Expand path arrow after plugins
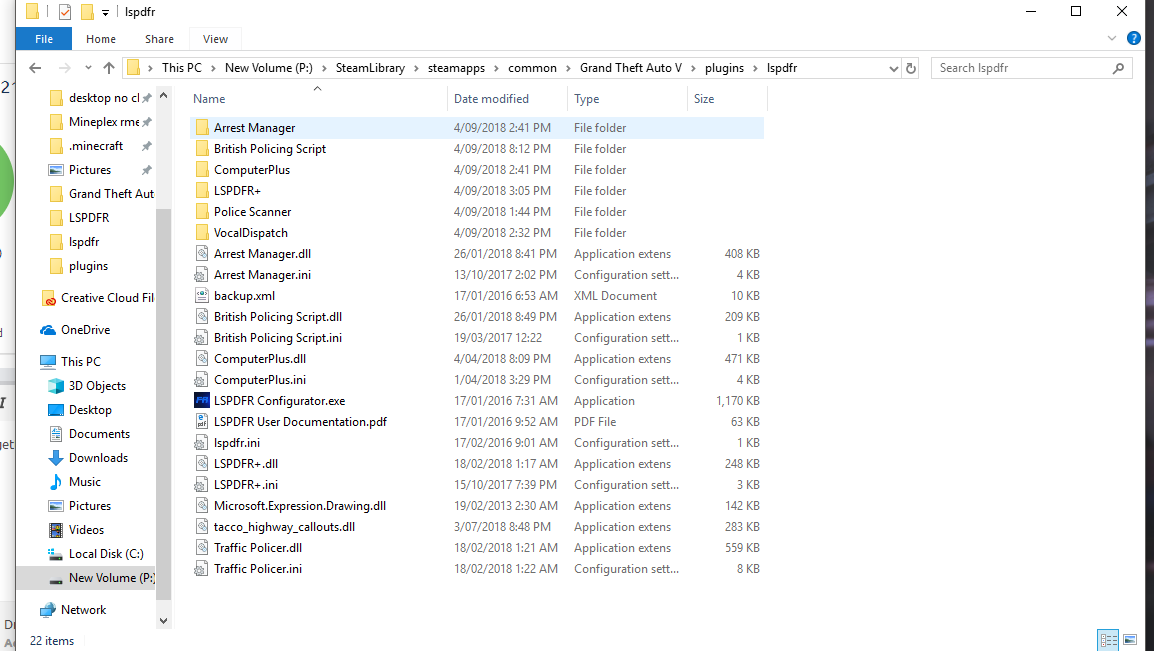The image size is (1154, 651). pos(756,68)
